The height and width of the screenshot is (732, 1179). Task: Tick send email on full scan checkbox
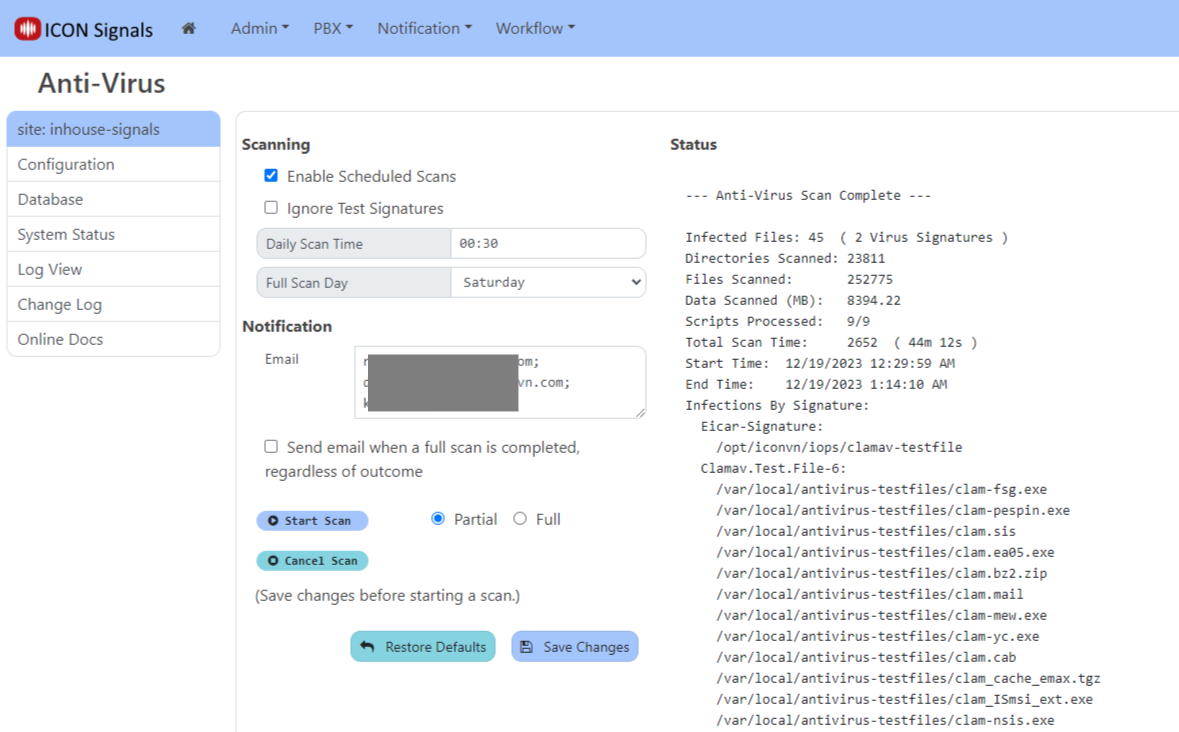[x=271, y=447]
